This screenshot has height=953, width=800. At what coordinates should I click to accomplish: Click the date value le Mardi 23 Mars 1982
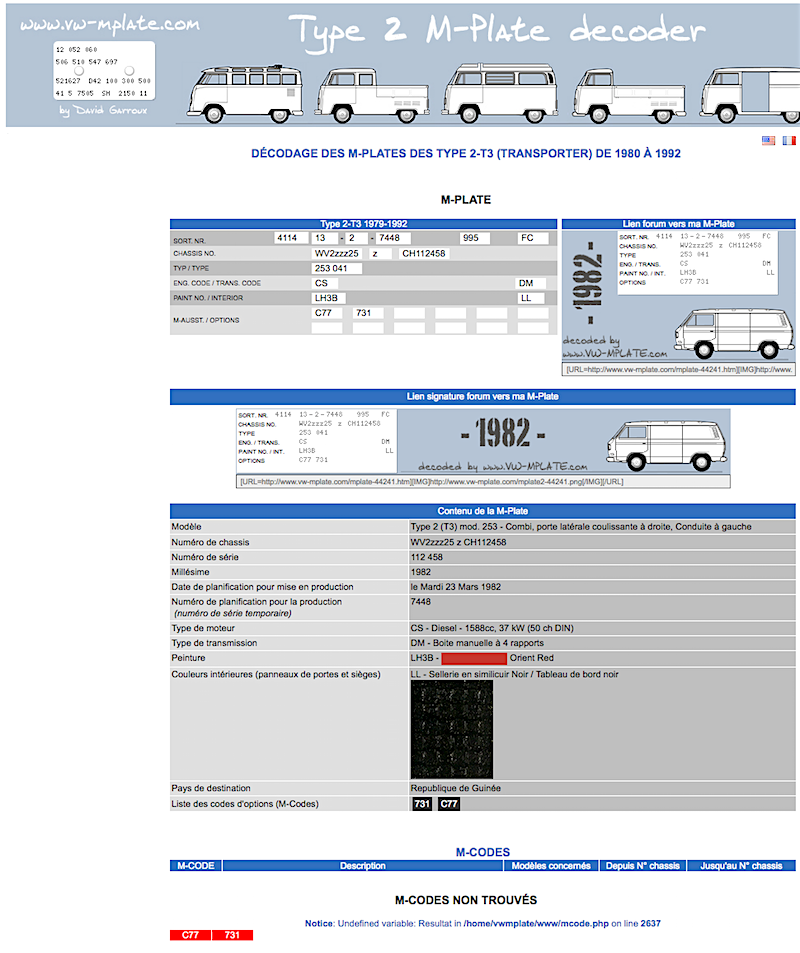[456, 587]
